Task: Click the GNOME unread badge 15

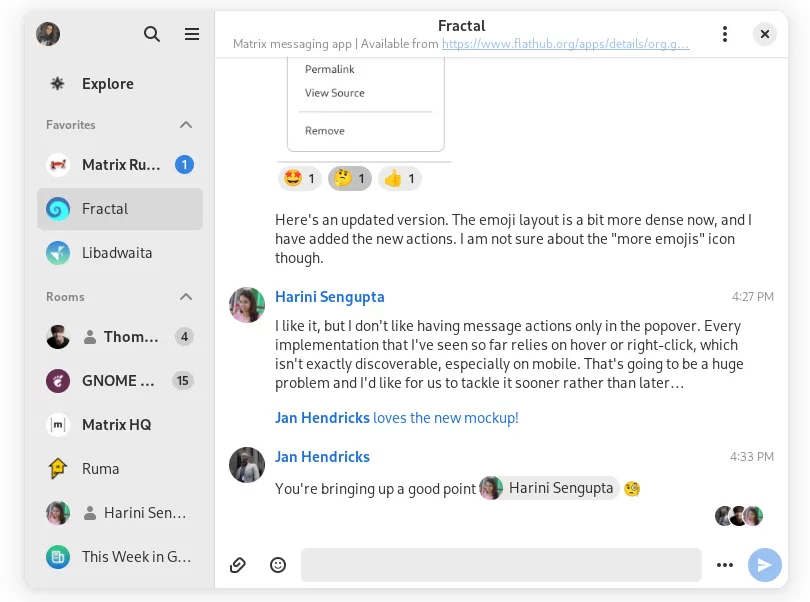Action: tap(182, 381)
